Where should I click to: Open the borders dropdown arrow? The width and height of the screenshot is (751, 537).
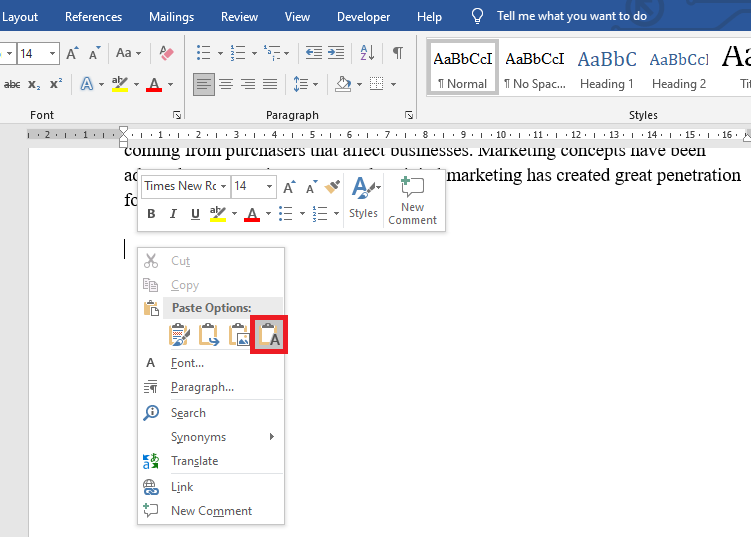coord(393,85)
